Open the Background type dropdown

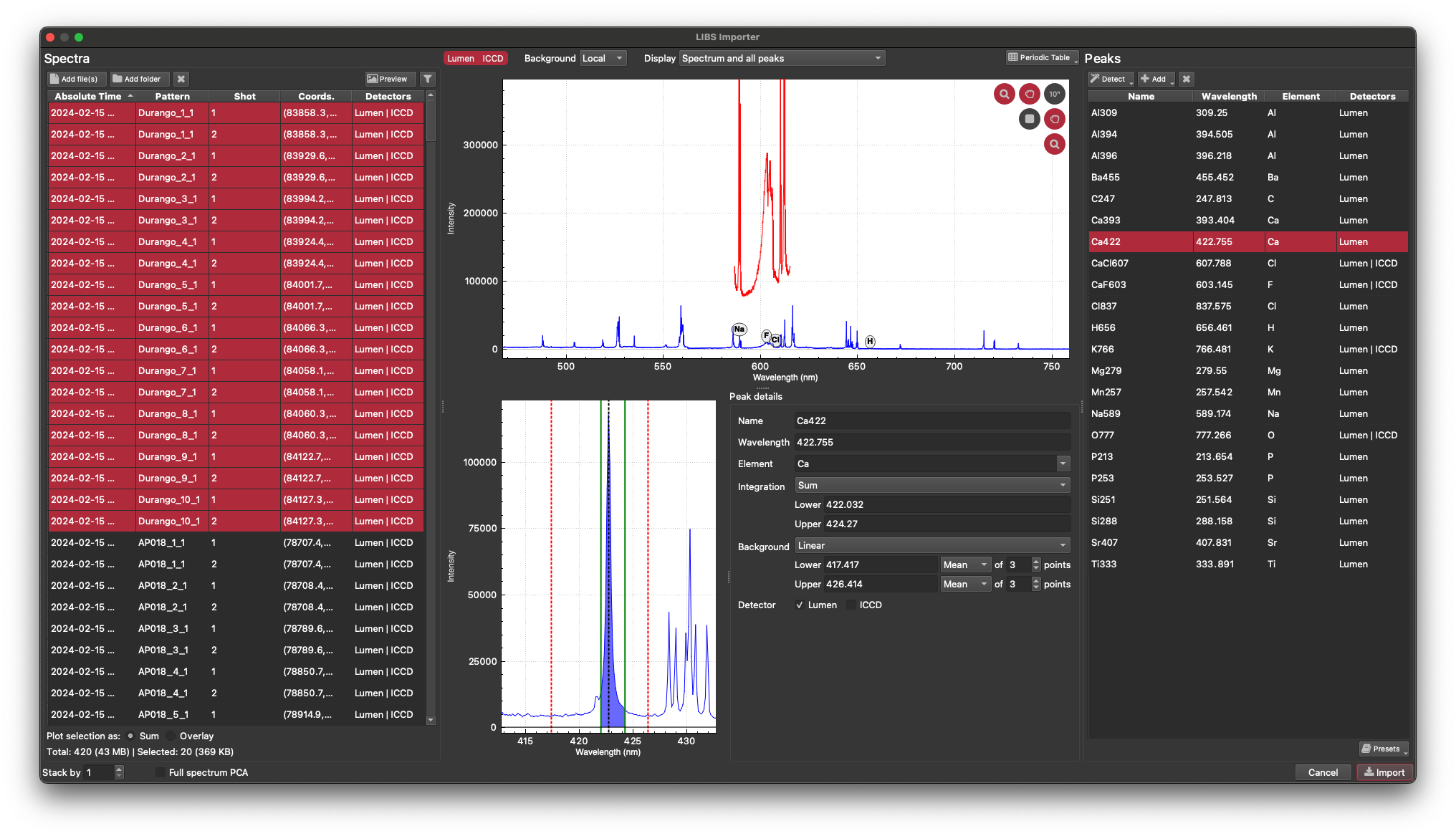(x=931, y=545)
